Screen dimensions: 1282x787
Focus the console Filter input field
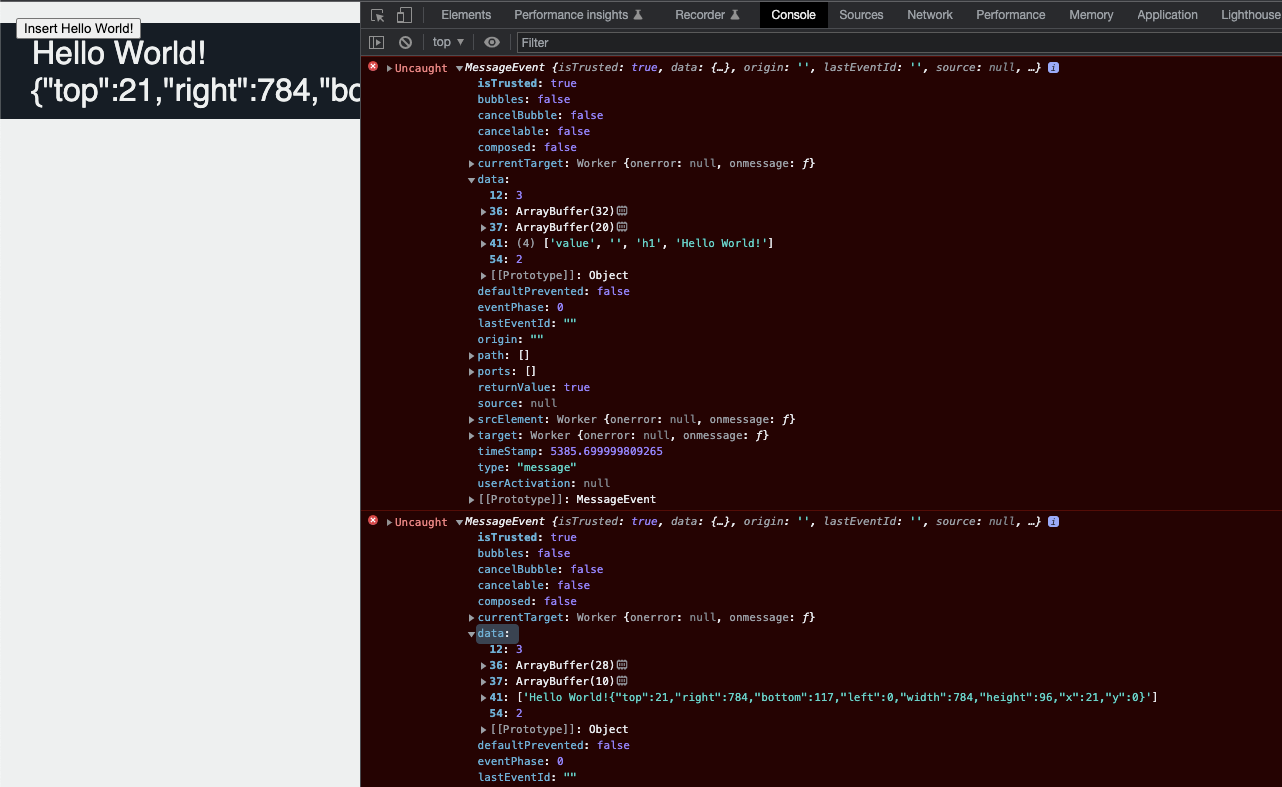pos(898,43)
